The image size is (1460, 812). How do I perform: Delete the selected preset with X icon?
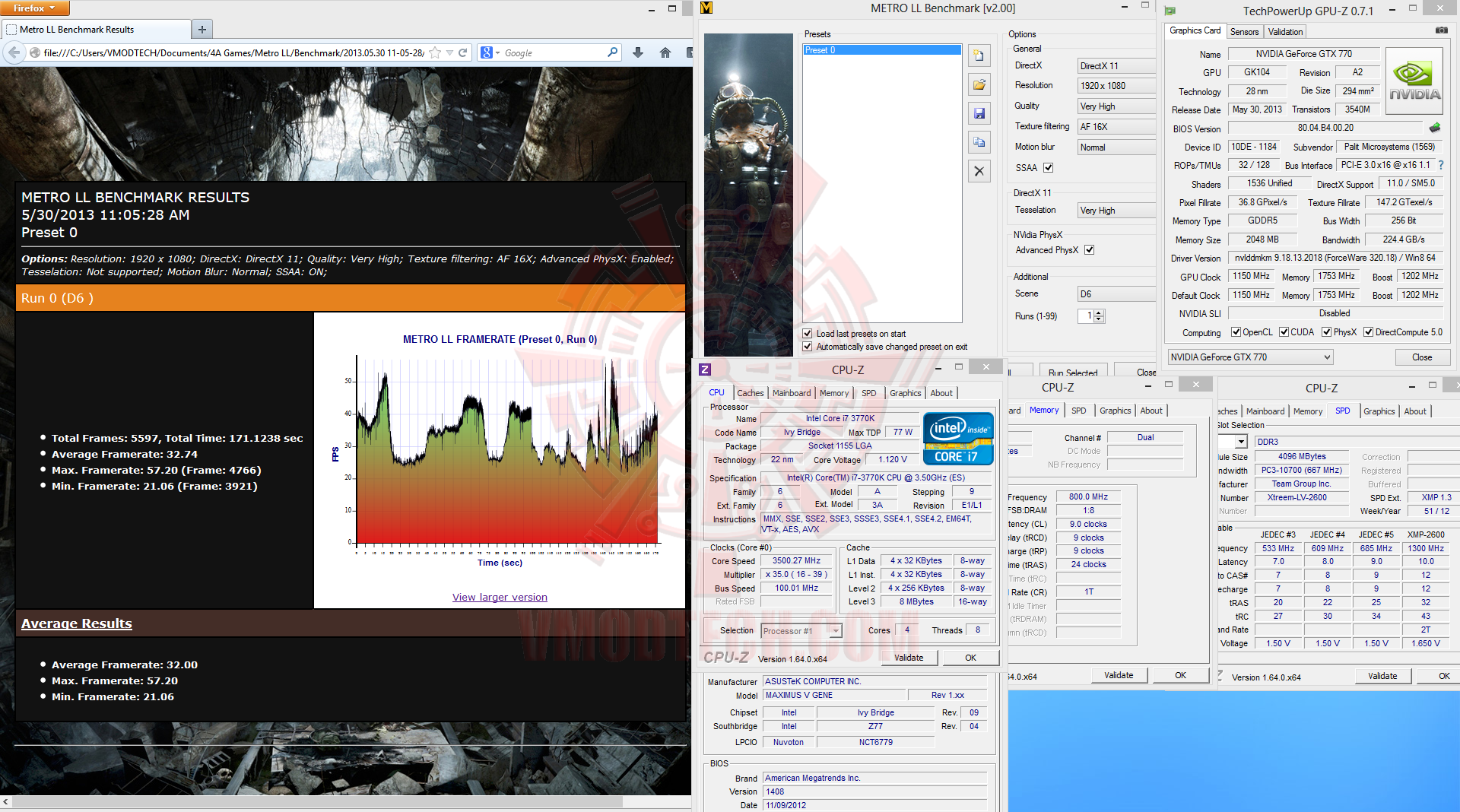pos(979,171)
